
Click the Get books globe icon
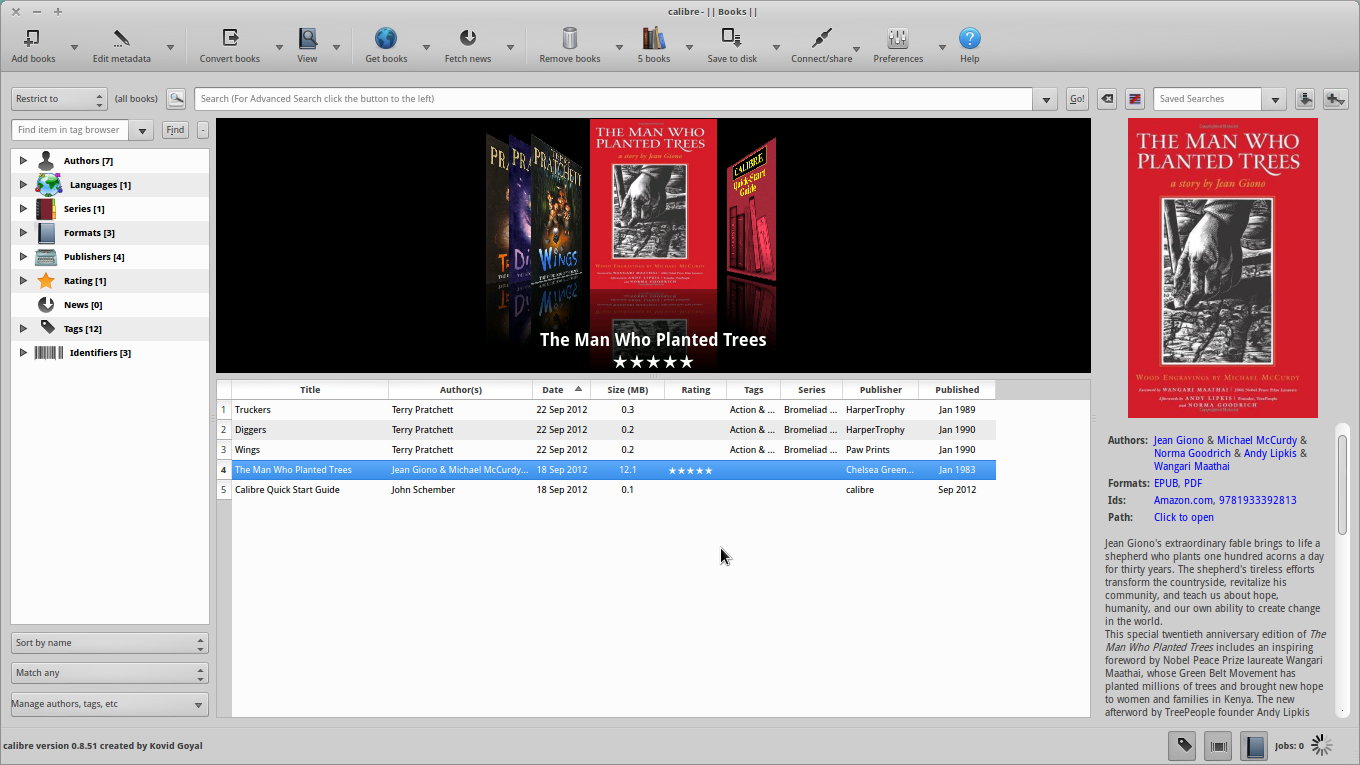(x=386, y=39)
